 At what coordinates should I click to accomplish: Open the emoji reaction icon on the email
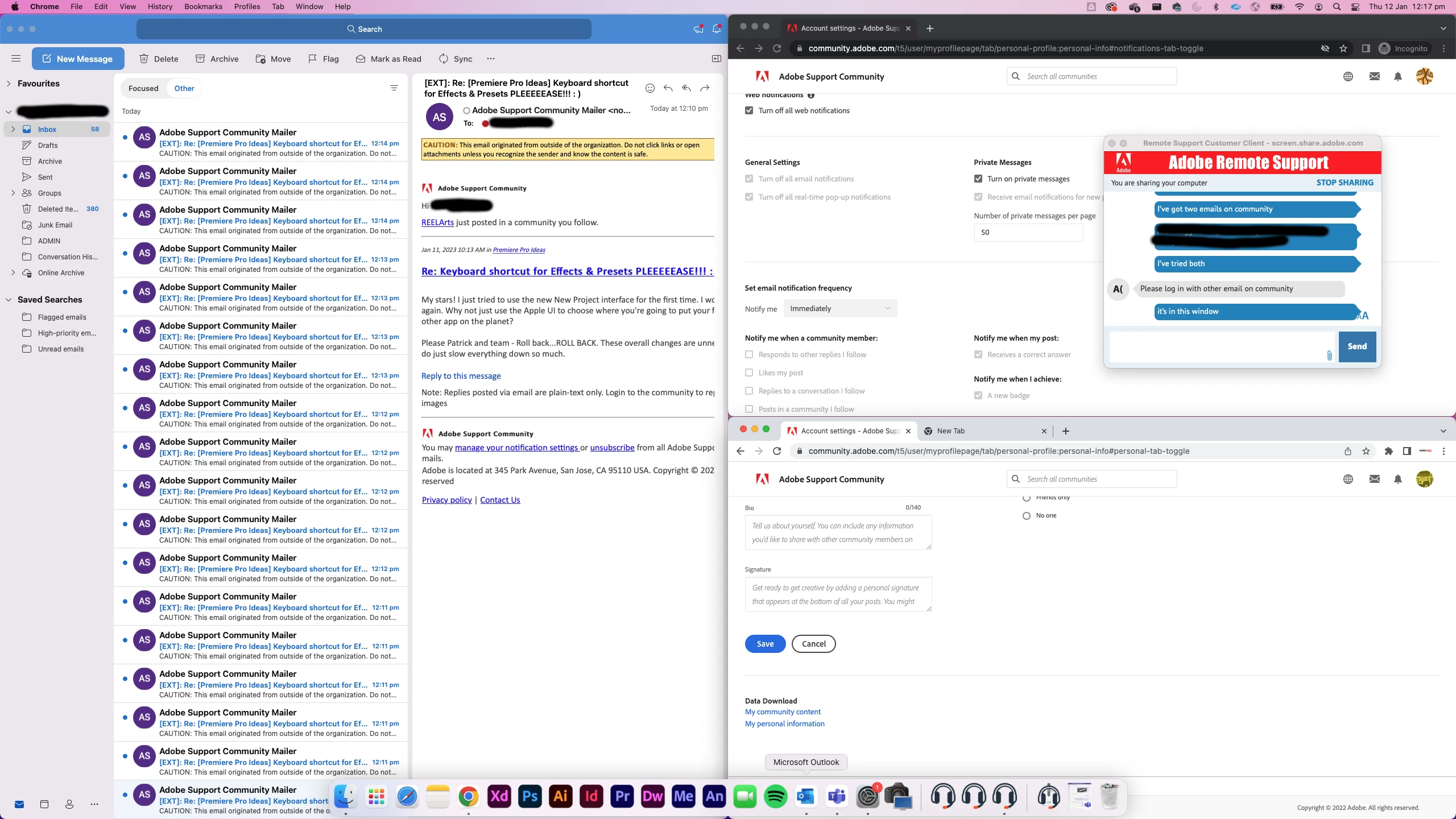(650, 88)
